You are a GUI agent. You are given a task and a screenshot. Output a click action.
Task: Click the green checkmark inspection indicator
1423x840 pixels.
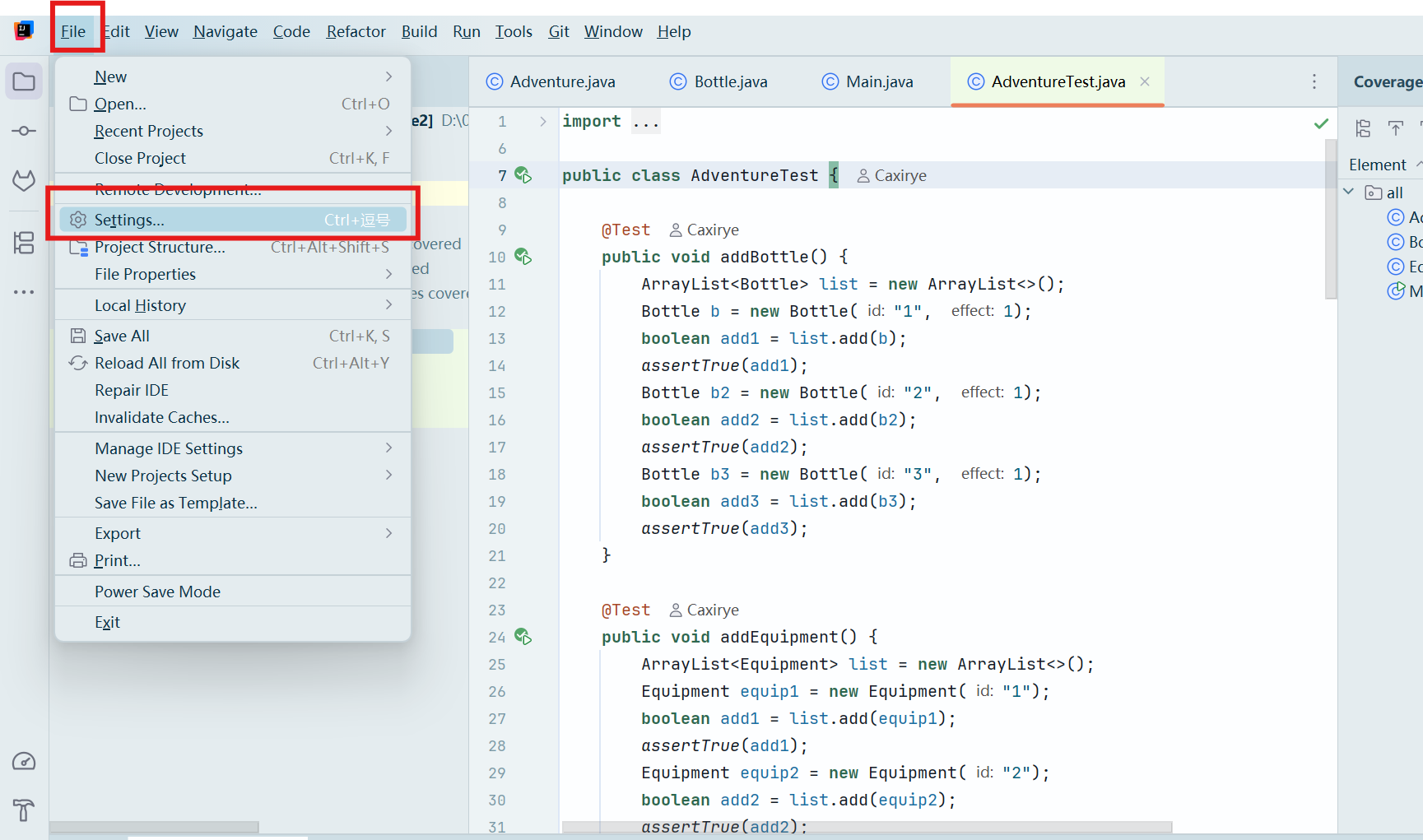[x=1321, y=123]
